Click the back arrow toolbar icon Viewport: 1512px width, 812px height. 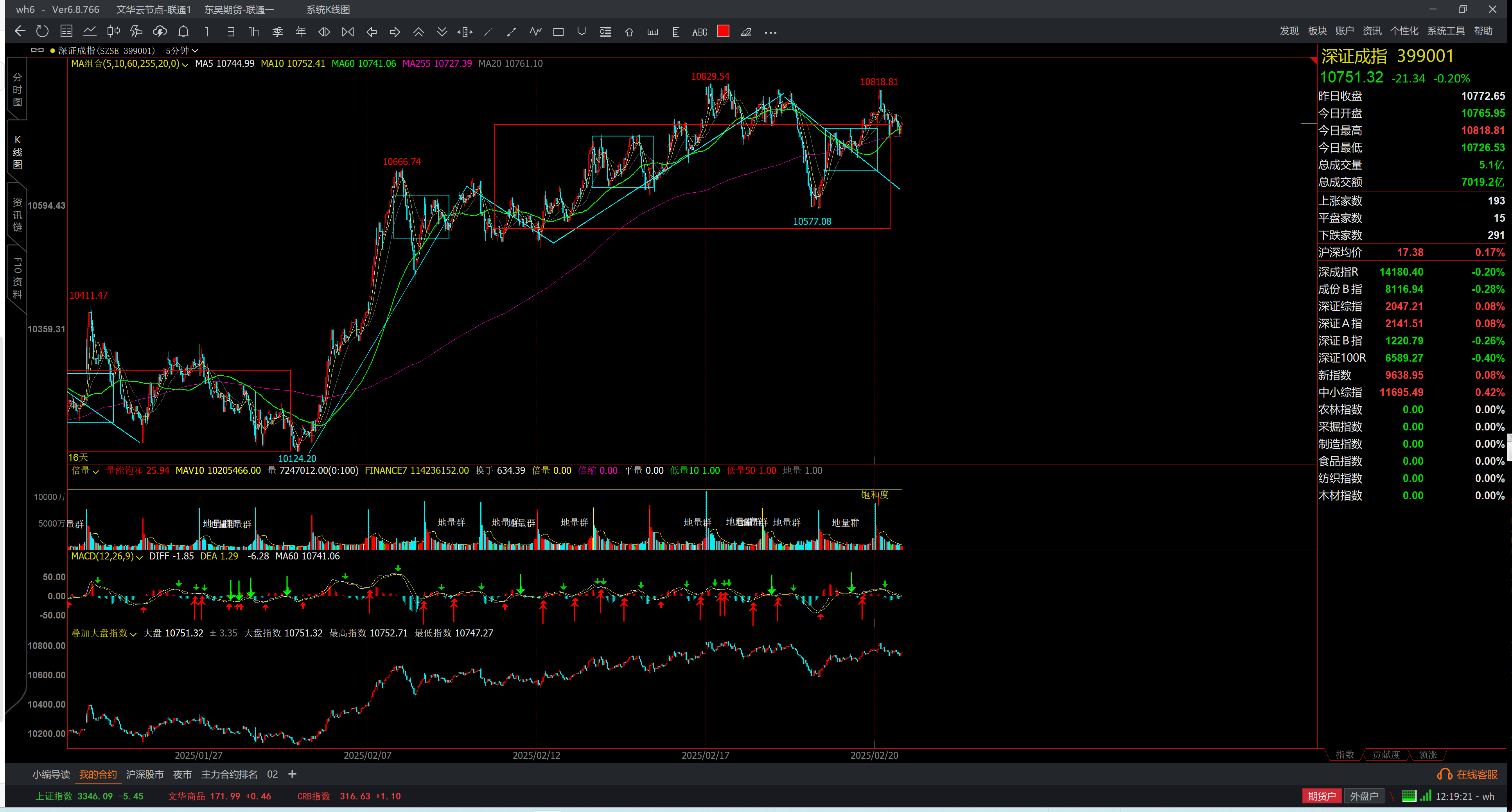20,32
